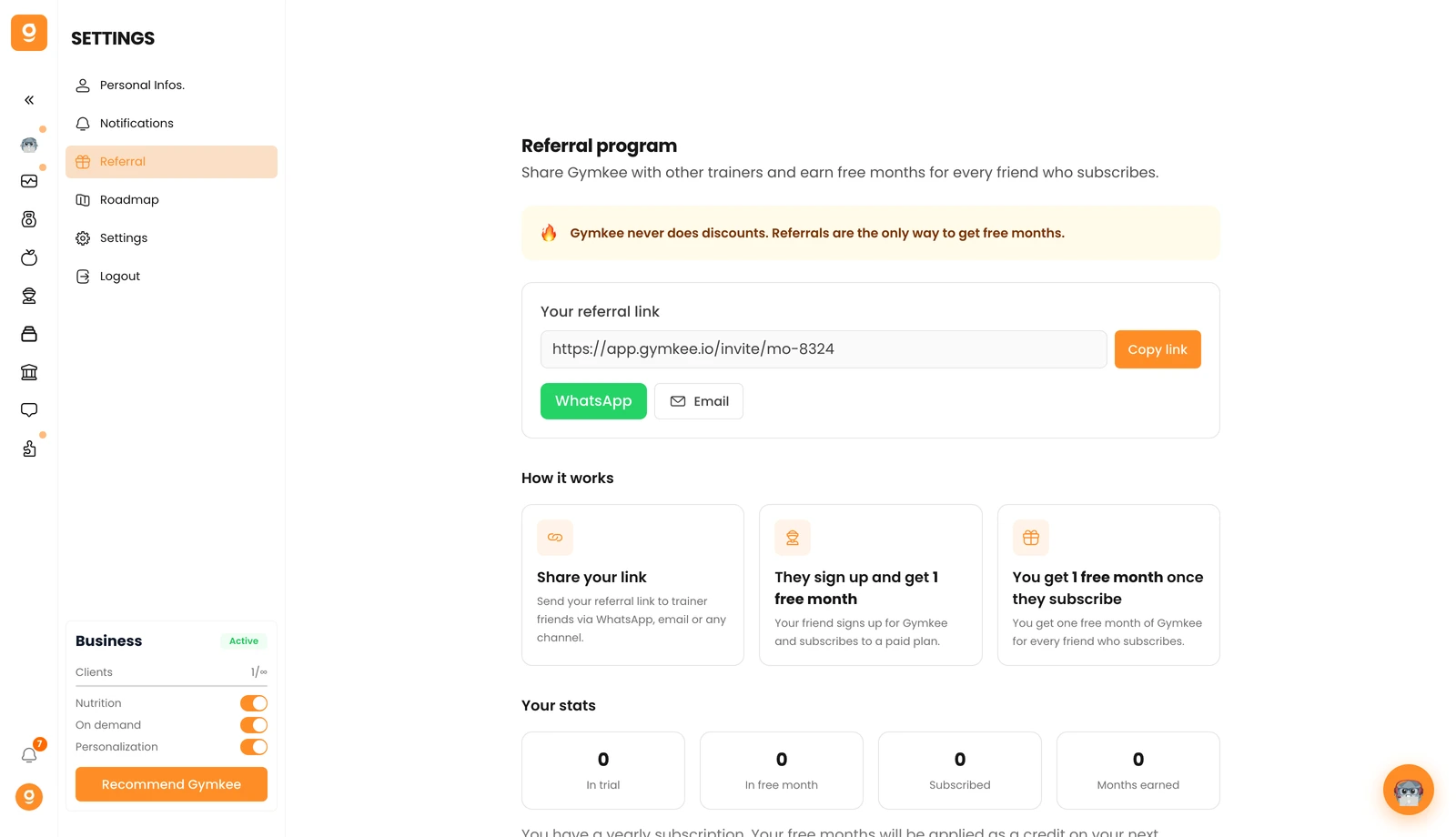Share referral via WhatsApp button

point(593,401)
